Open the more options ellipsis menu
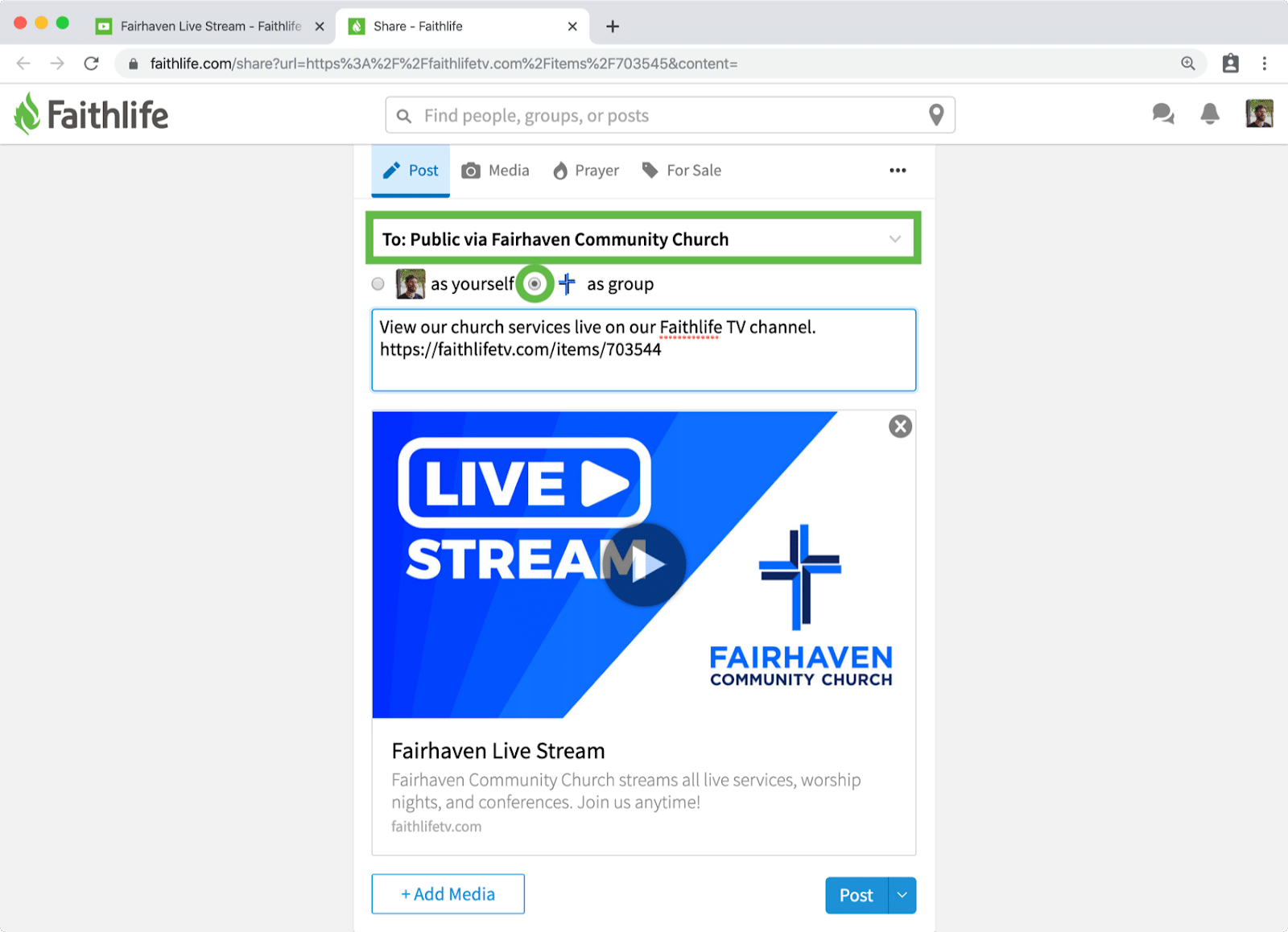Screen dimensions: 1288x932 898,171
